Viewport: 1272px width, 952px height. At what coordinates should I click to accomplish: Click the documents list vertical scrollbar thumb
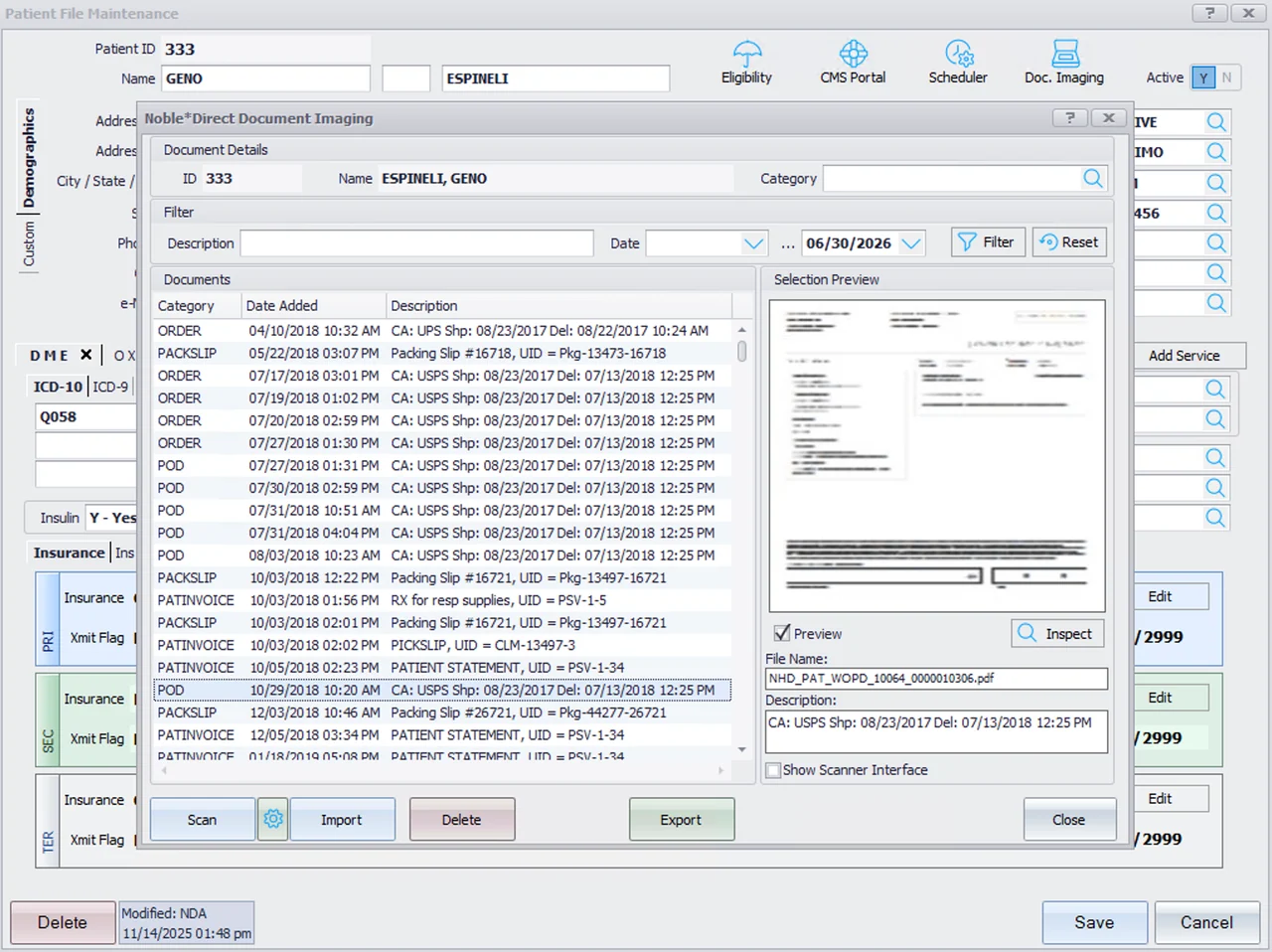[741, 352]
